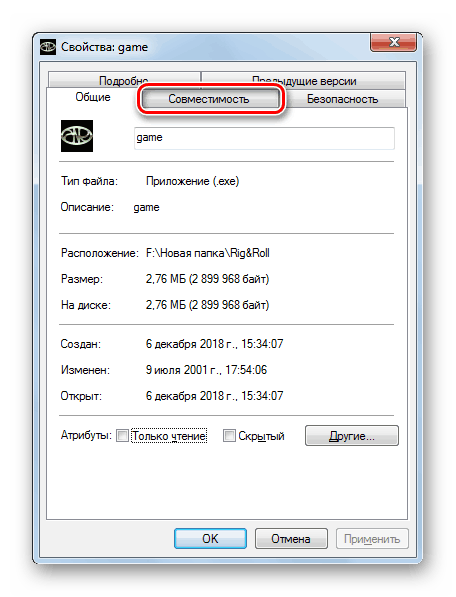Click the path F:\Новая папка\Rig&Roll
Image resolution: width=456 pixels, height=597 pixels.
click(x=208, y=253)
